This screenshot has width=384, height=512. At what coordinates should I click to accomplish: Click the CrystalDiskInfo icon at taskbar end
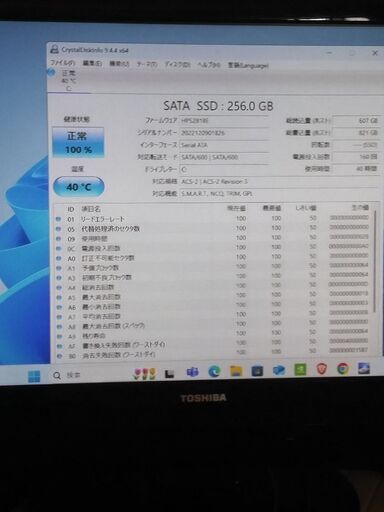pyautogui.click(x=364, y=368)
